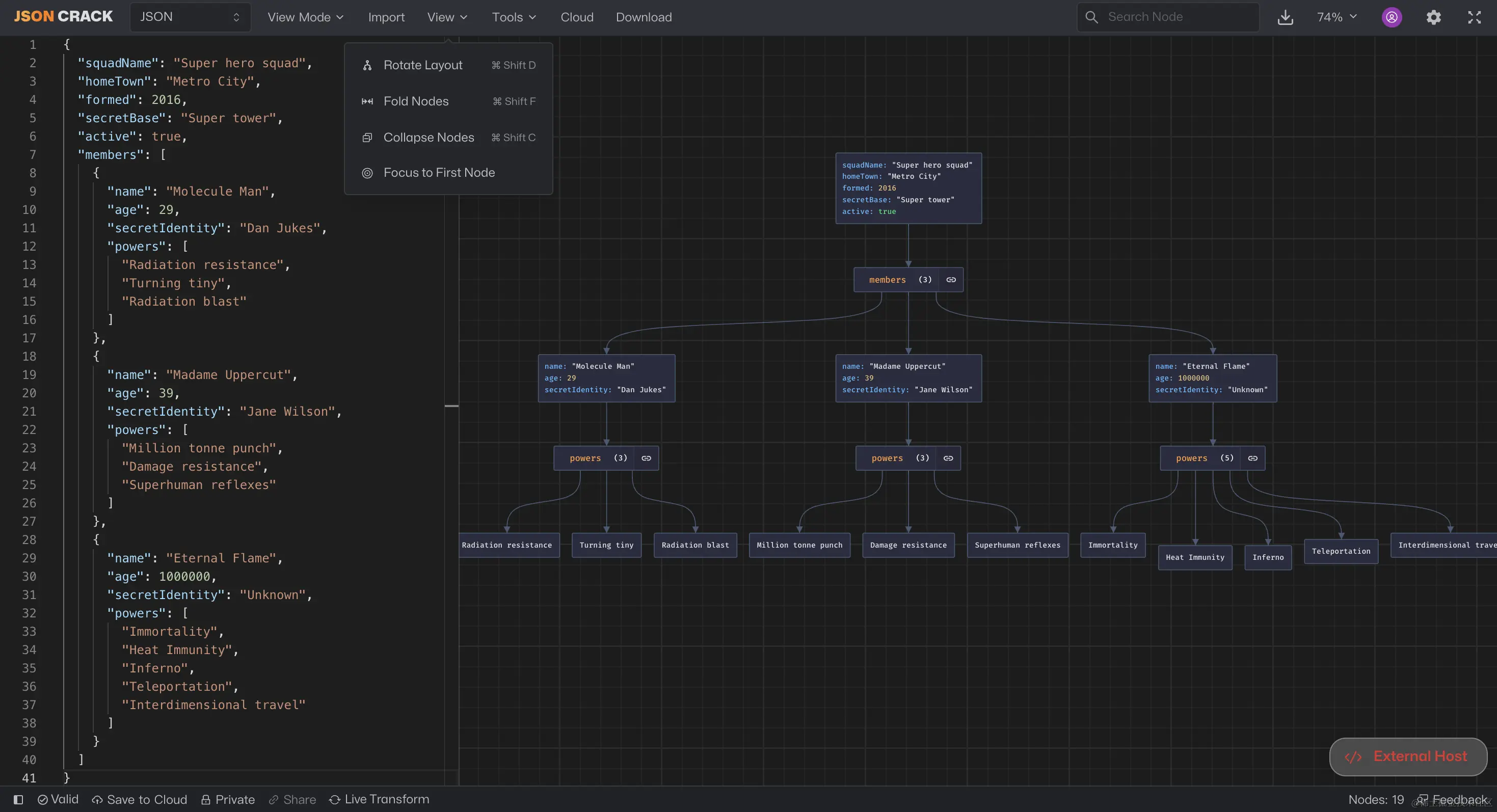This screenshot has width=1497, height=812.
Task: Click the JSON CRACK logo
Action: [63, 16]
